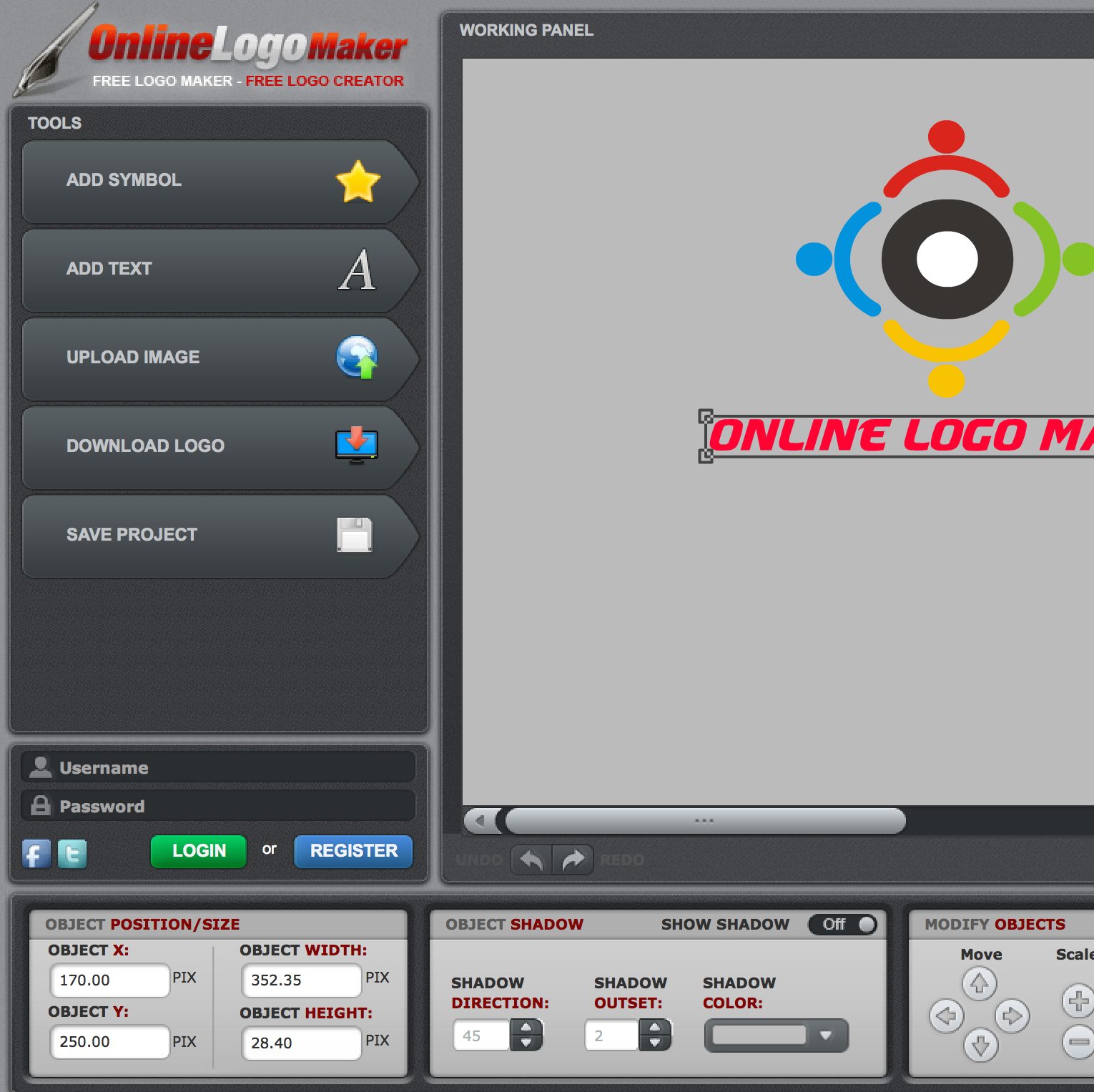Click the bottom-left resize handle of text
This screenshot has height=1092, width=1094.
705,456
